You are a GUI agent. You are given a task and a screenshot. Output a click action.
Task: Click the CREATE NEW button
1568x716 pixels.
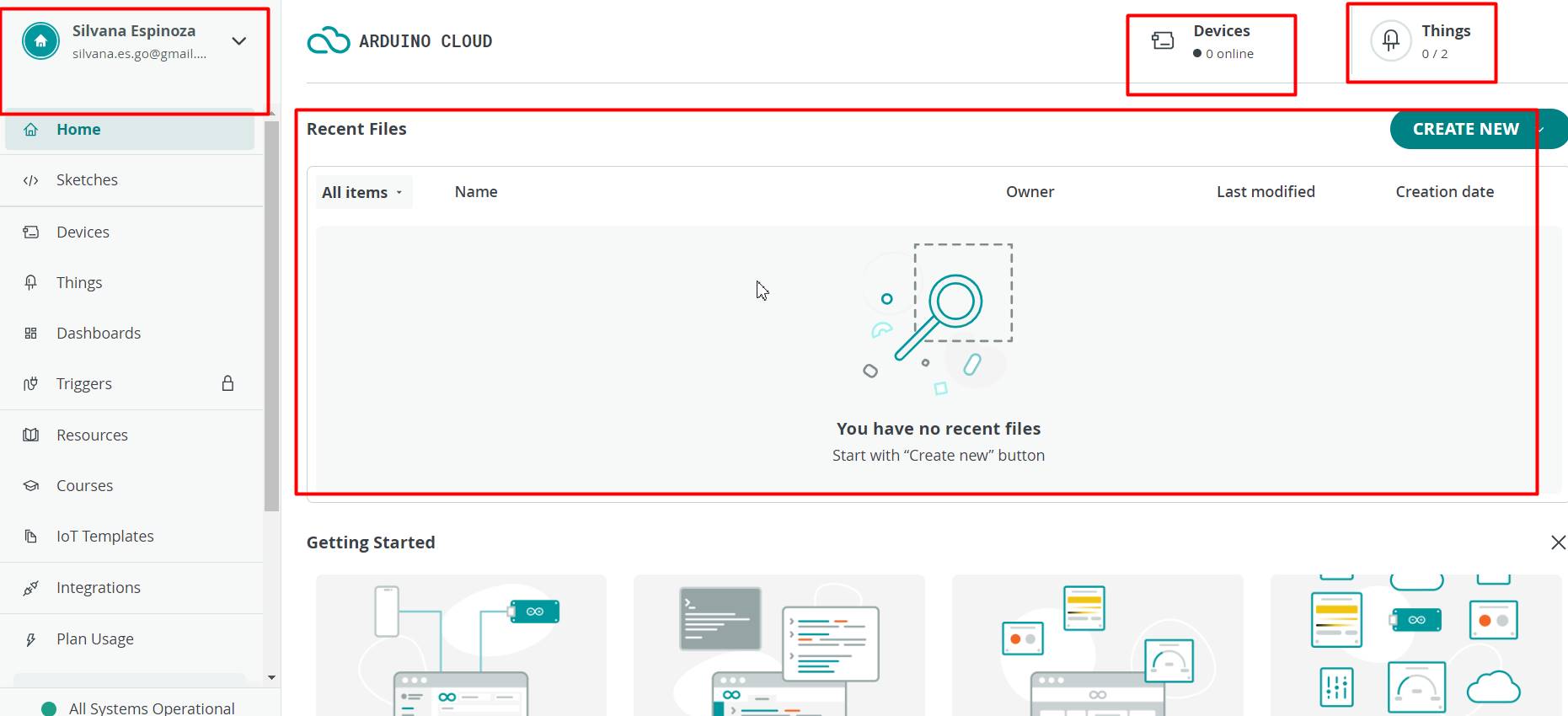click(x=1465, y=130)
